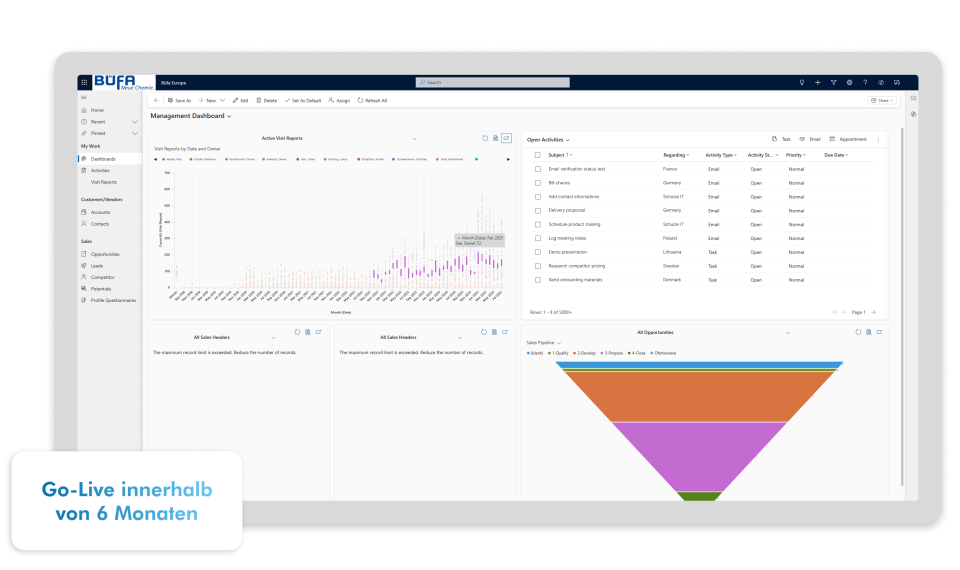The height and width of the screenshot is (570, 960).
Task: Go to Accounts in the sidebar
Action: pos(100,212)
